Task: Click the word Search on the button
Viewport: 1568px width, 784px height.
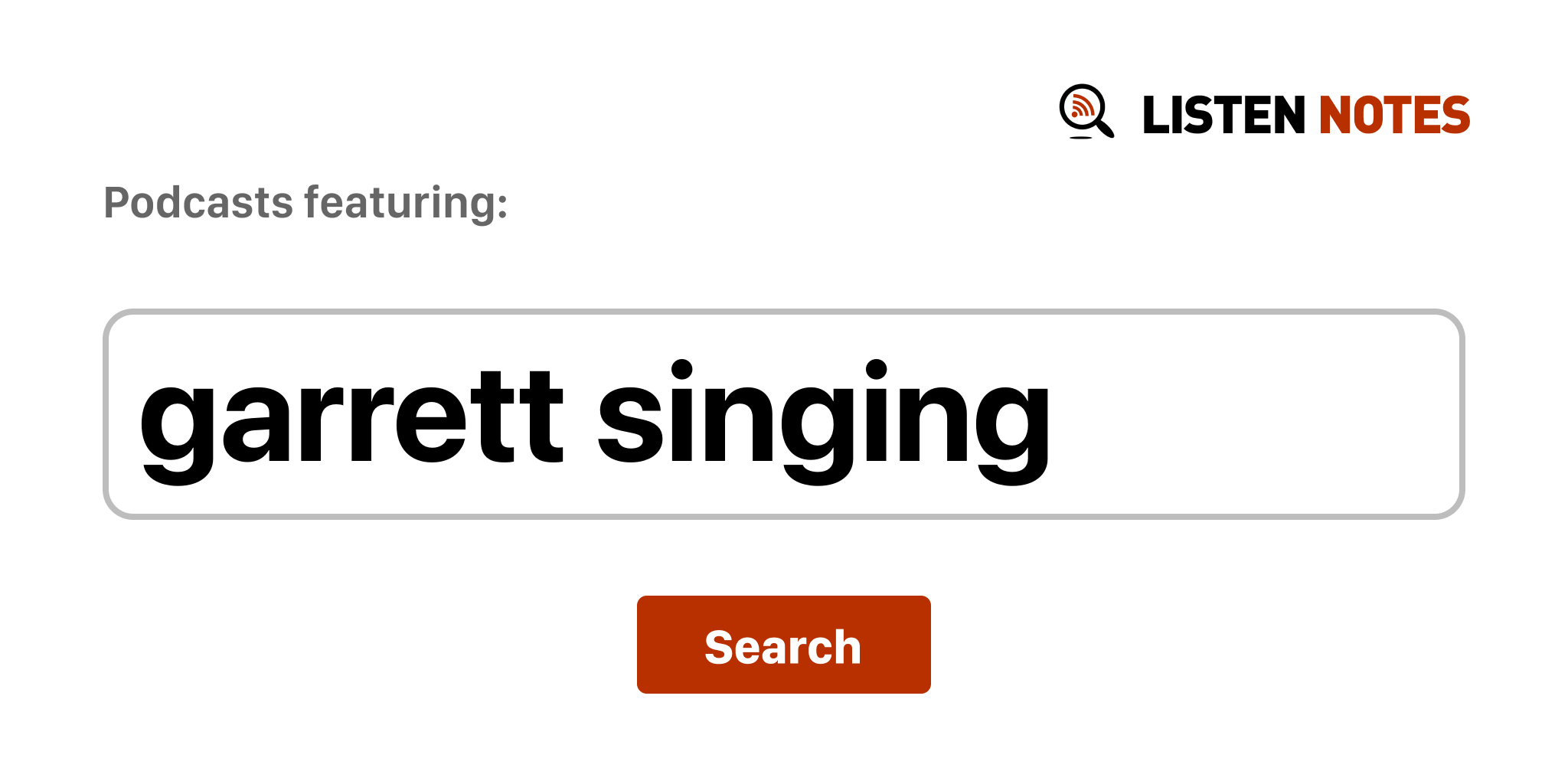Action: pos(782,647)
